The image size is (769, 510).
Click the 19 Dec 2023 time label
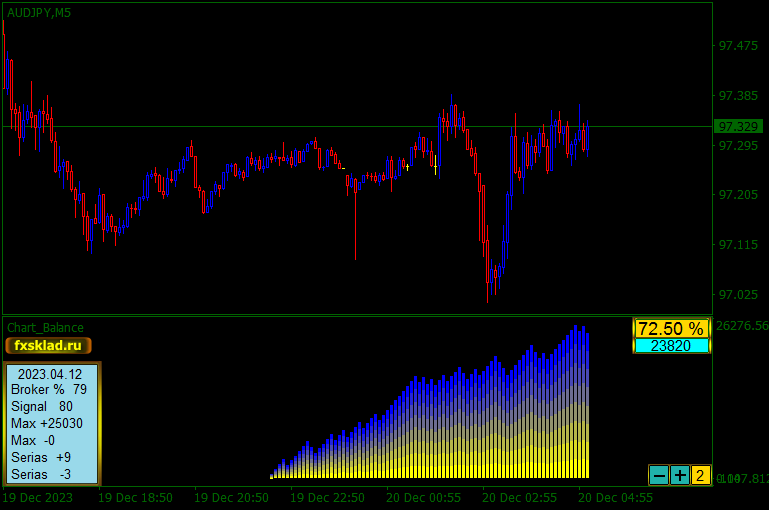coord(37,498)
